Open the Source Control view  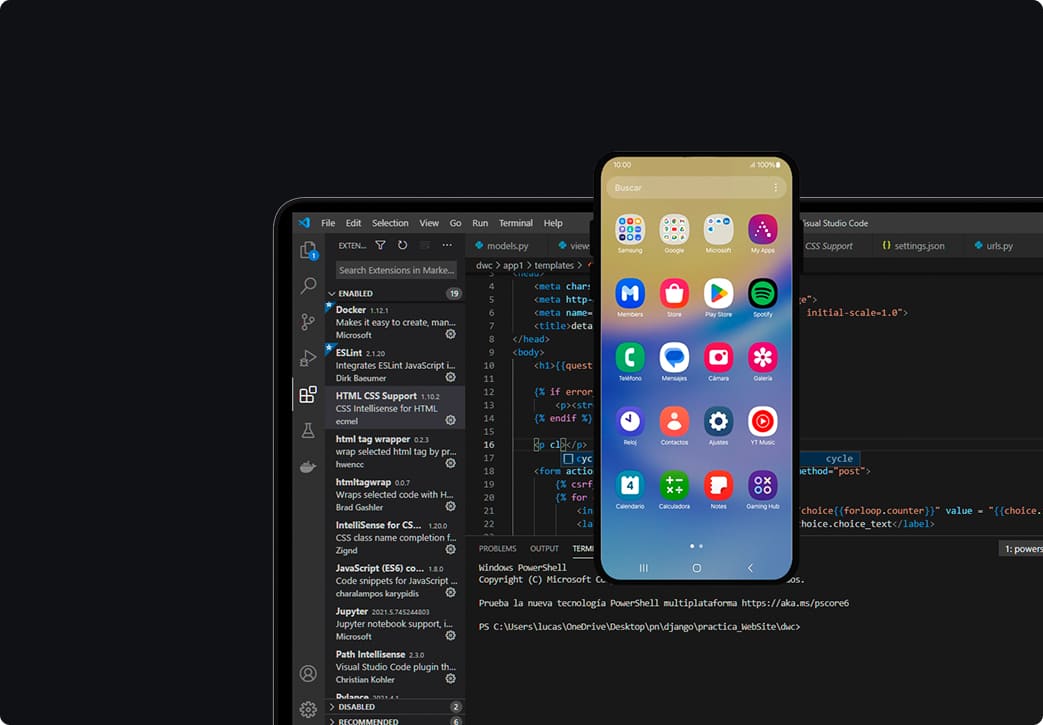pyautogui.click(x=308, y=322)
